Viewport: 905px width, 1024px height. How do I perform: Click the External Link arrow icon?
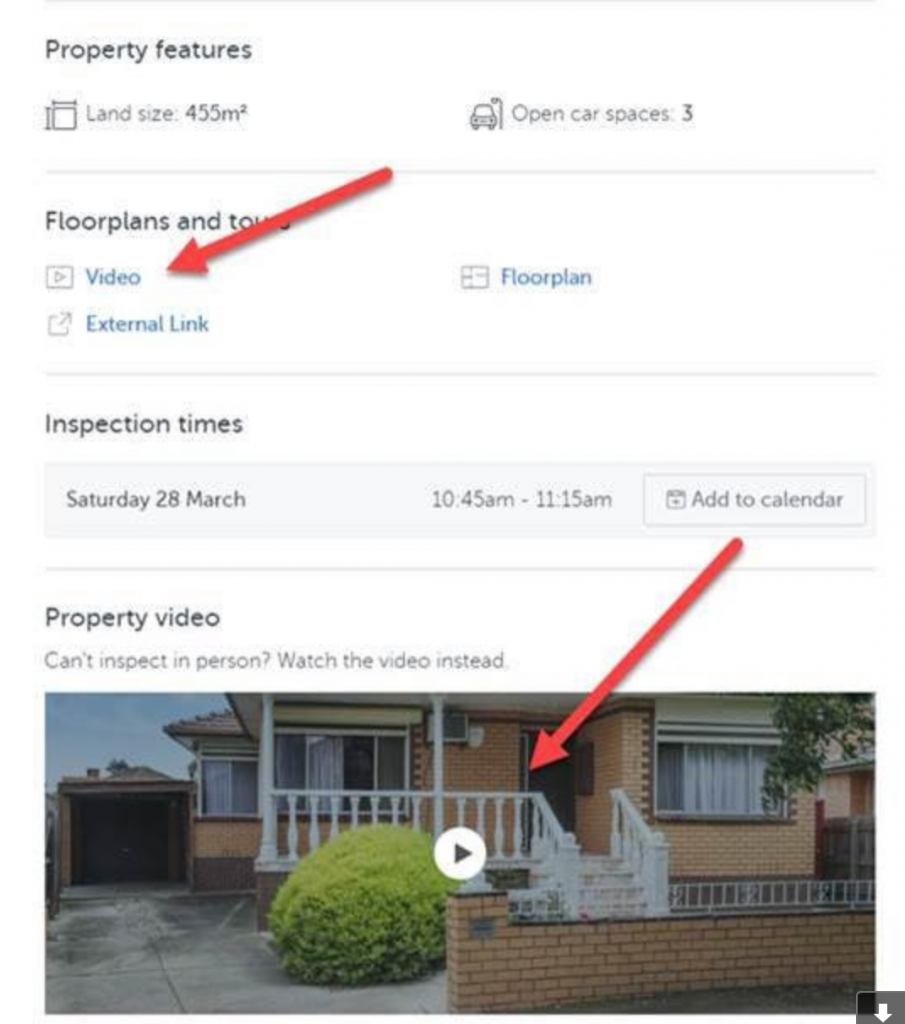59,324
